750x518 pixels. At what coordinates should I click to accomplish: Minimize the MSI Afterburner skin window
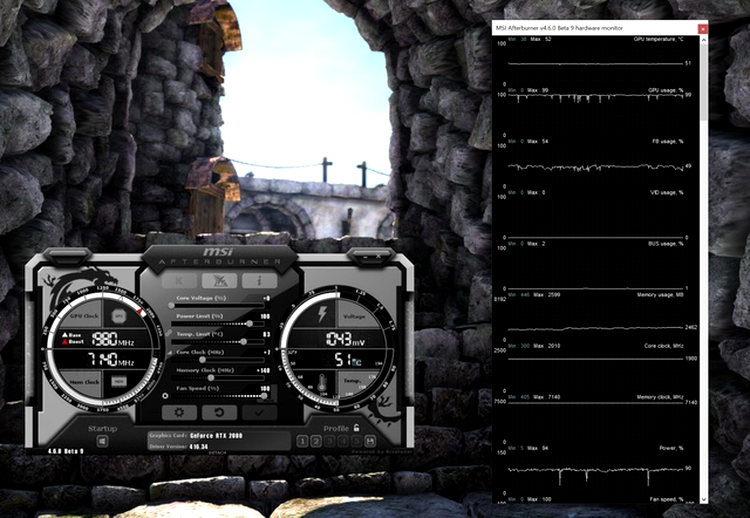click(366, 257)
